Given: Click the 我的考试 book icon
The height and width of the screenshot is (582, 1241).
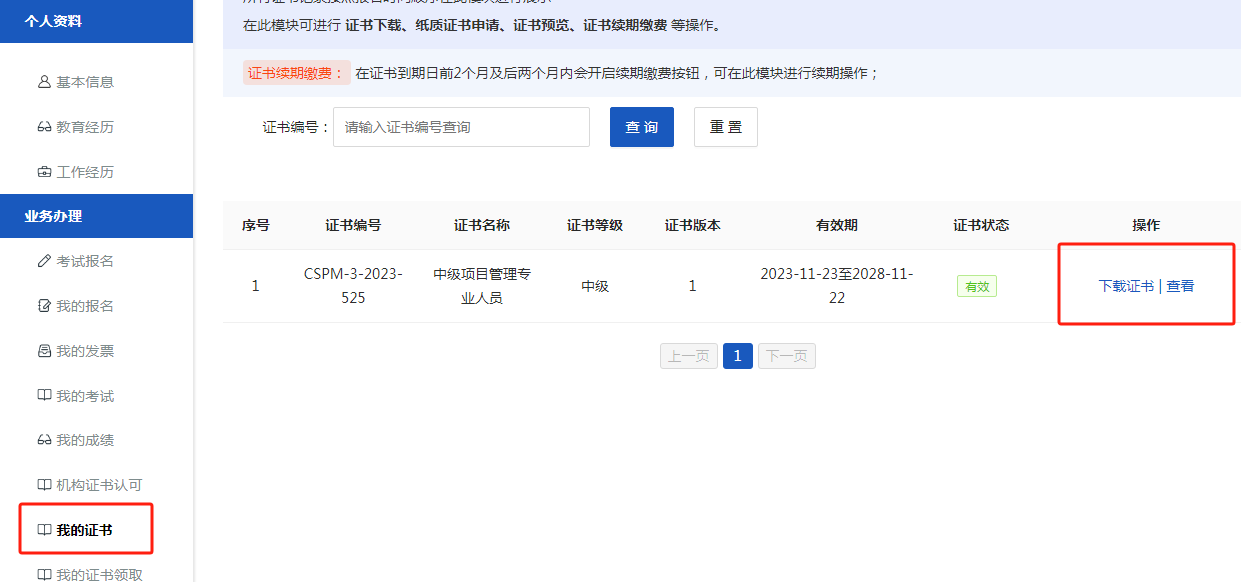Looking at the screenshot, I should [43, 395].
